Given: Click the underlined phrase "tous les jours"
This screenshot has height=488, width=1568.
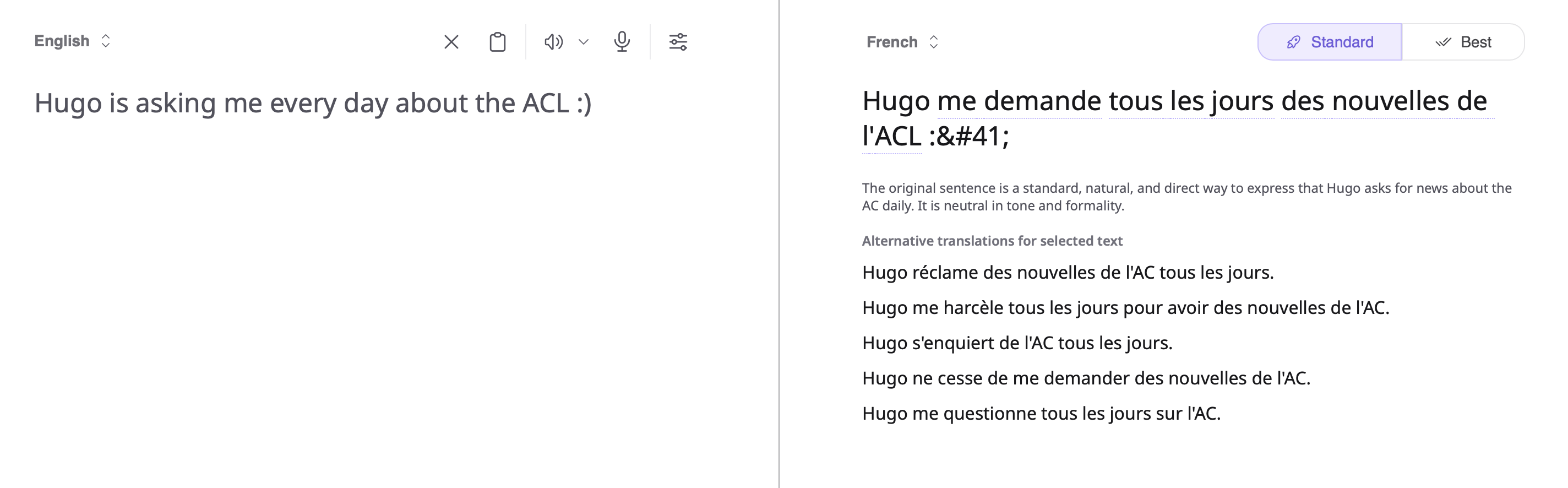Looking at the screenshot, I should 1191,101.
